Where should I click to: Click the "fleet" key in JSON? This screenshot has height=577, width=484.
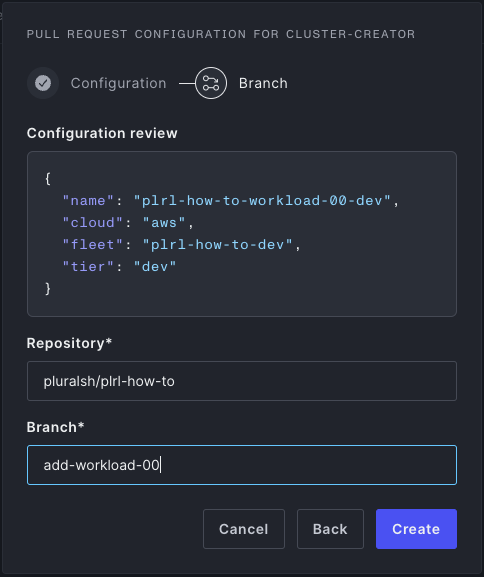tap(92, 245)
